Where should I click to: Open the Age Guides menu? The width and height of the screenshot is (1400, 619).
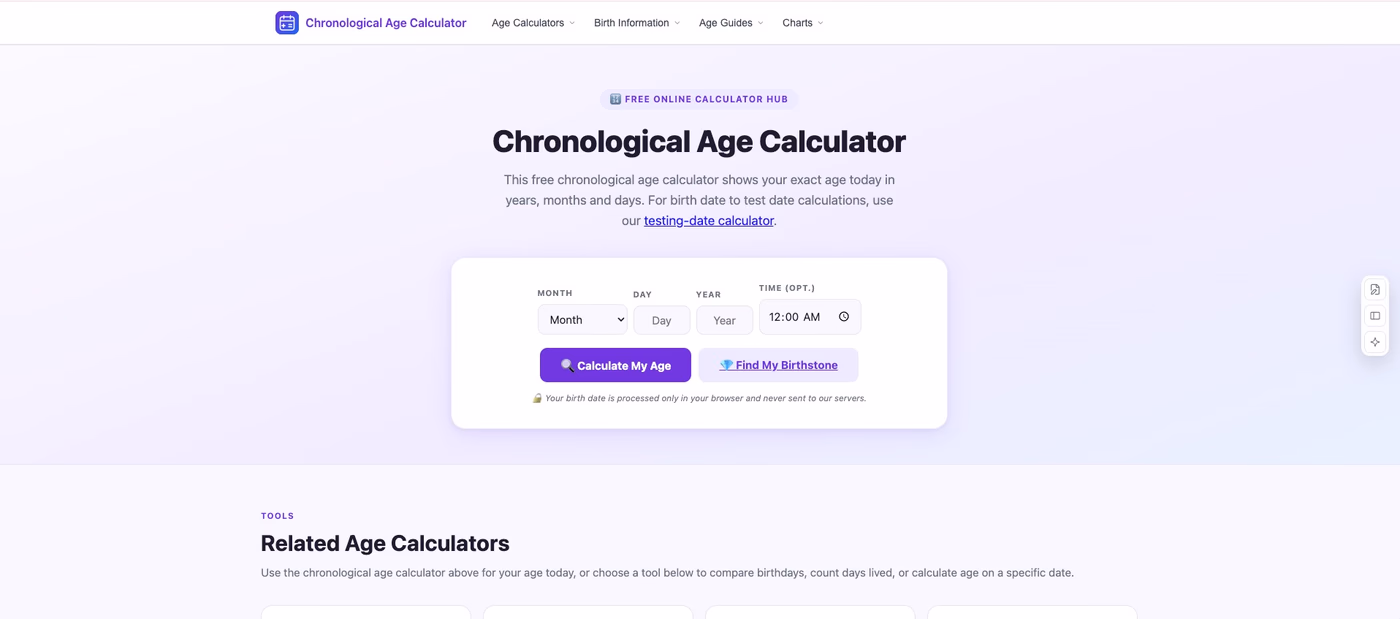731,23
